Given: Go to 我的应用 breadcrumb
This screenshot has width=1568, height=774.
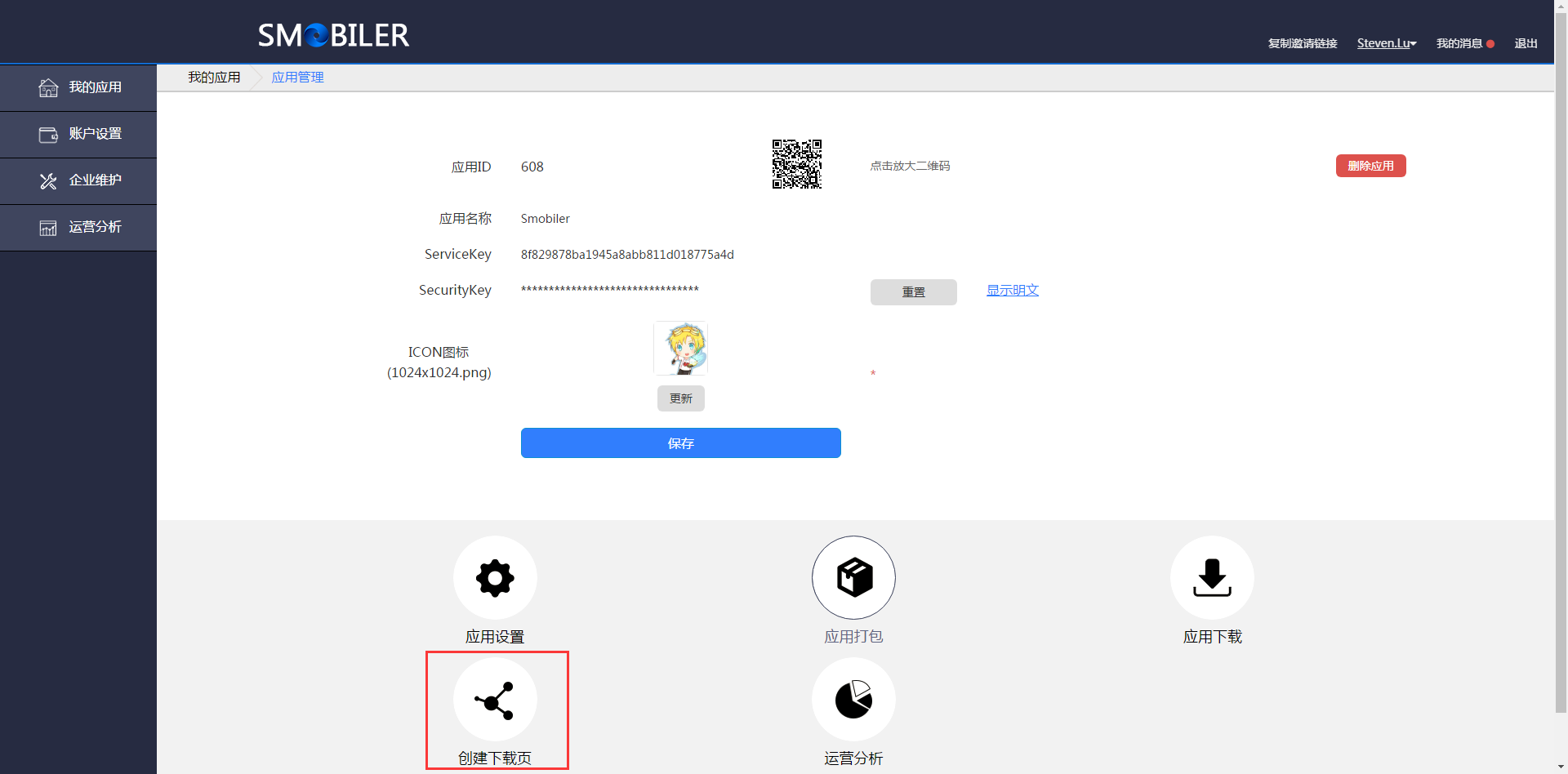Looking at the screenshot, I should pos(214,78).
